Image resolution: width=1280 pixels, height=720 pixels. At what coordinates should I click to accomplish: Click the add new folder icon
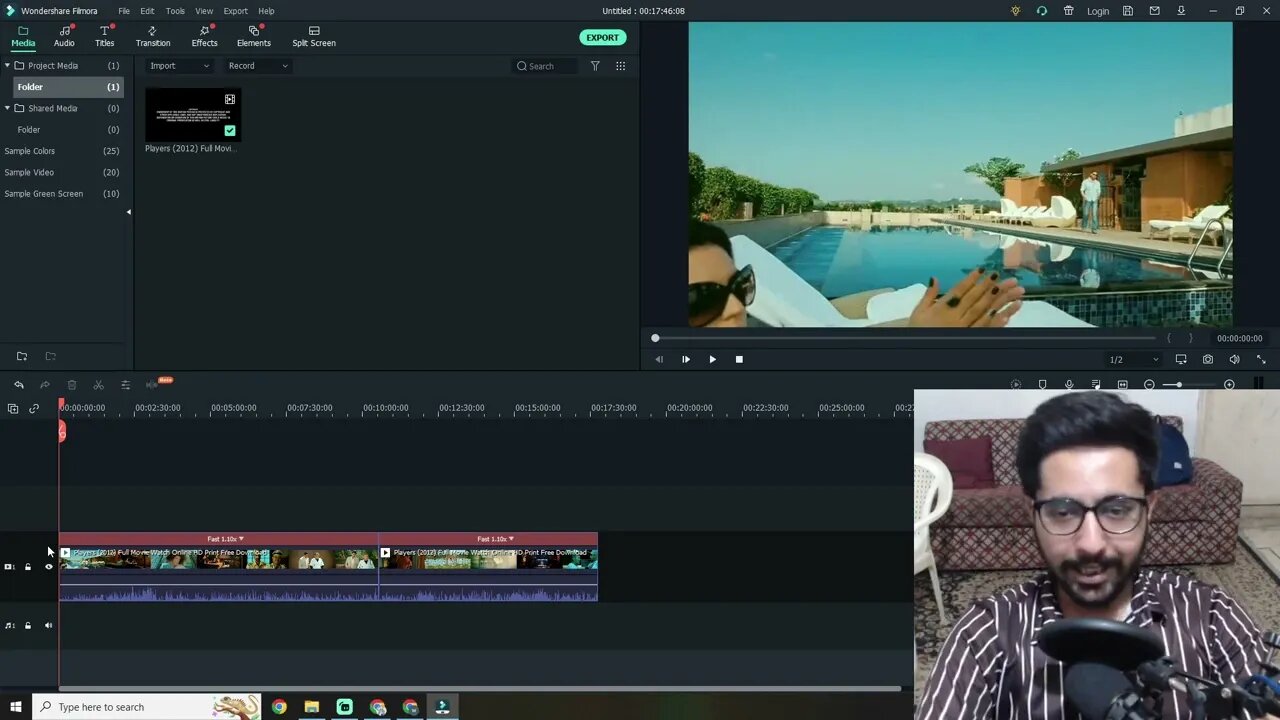coord(22,356)
